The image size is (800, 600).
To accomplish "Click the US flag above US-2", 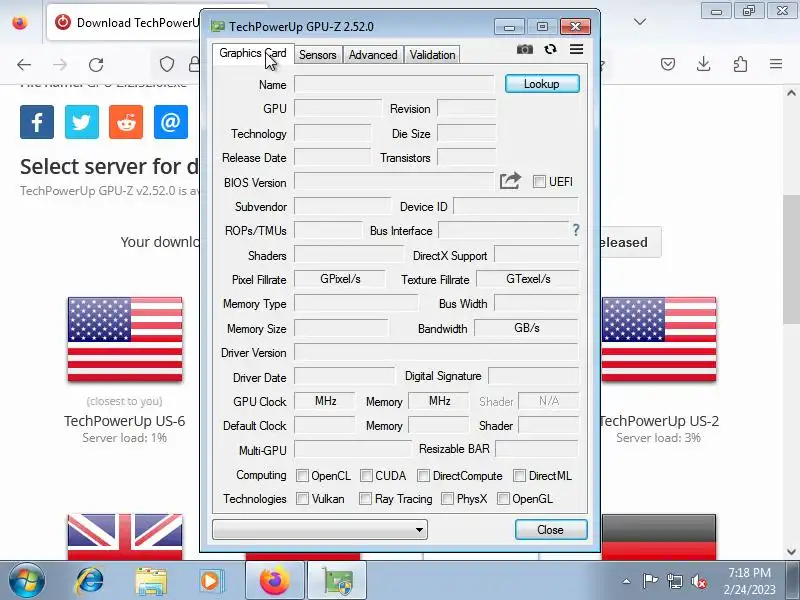I will click(659, 339).
